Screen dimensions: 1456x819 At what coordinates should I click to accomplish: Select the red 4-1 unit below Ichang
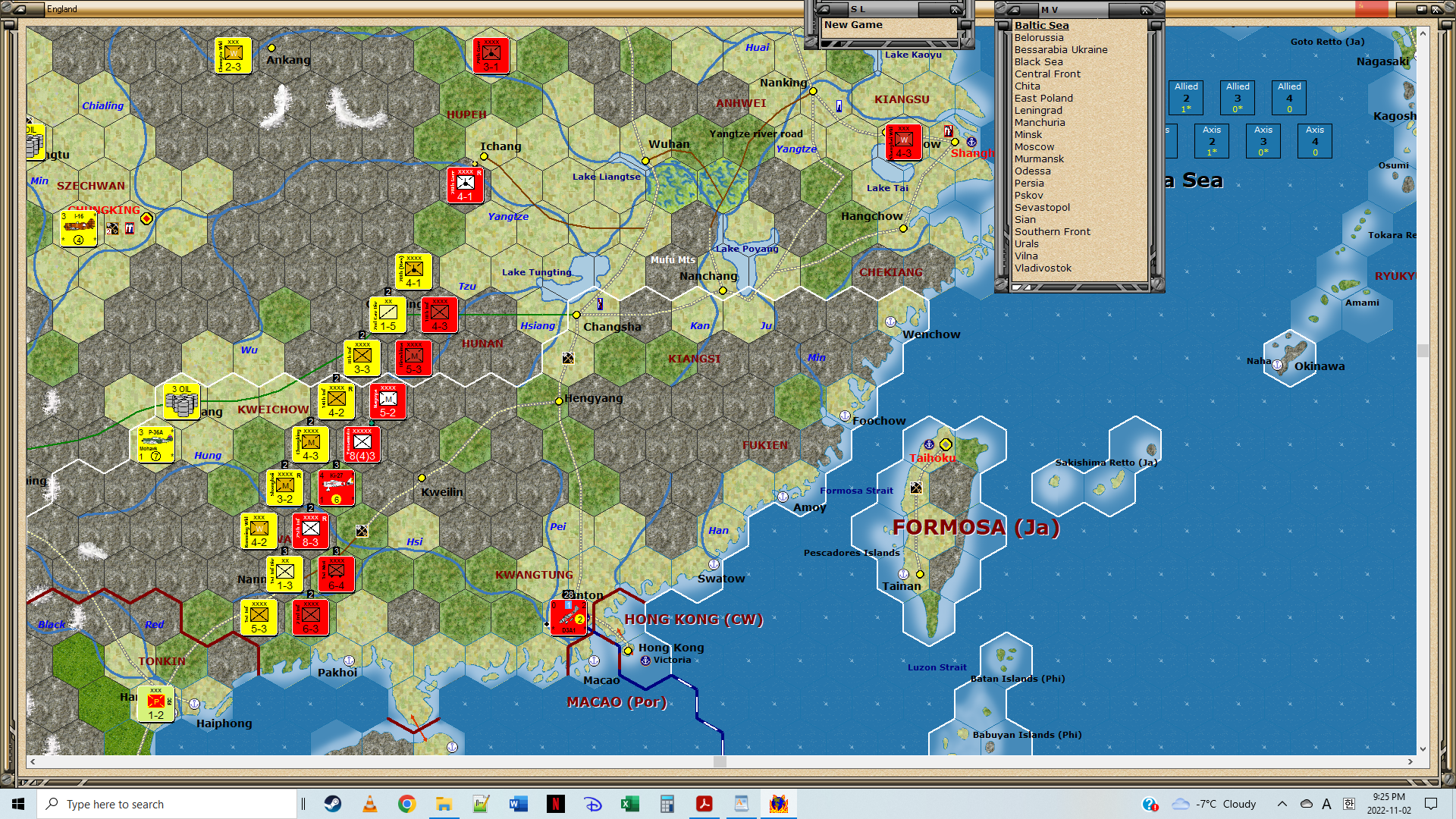coord(465,185)
